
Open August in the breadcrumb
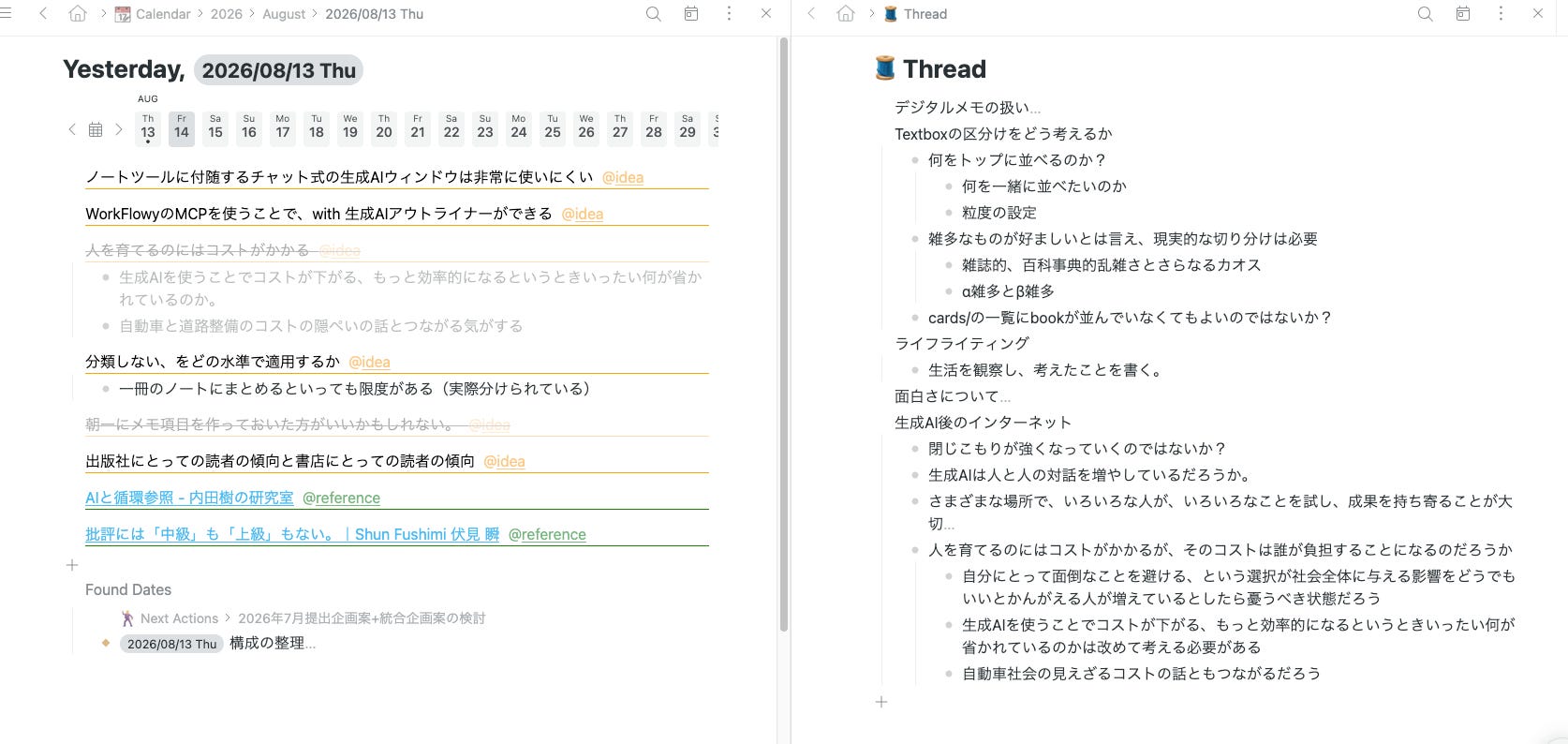tap(284, 14)
